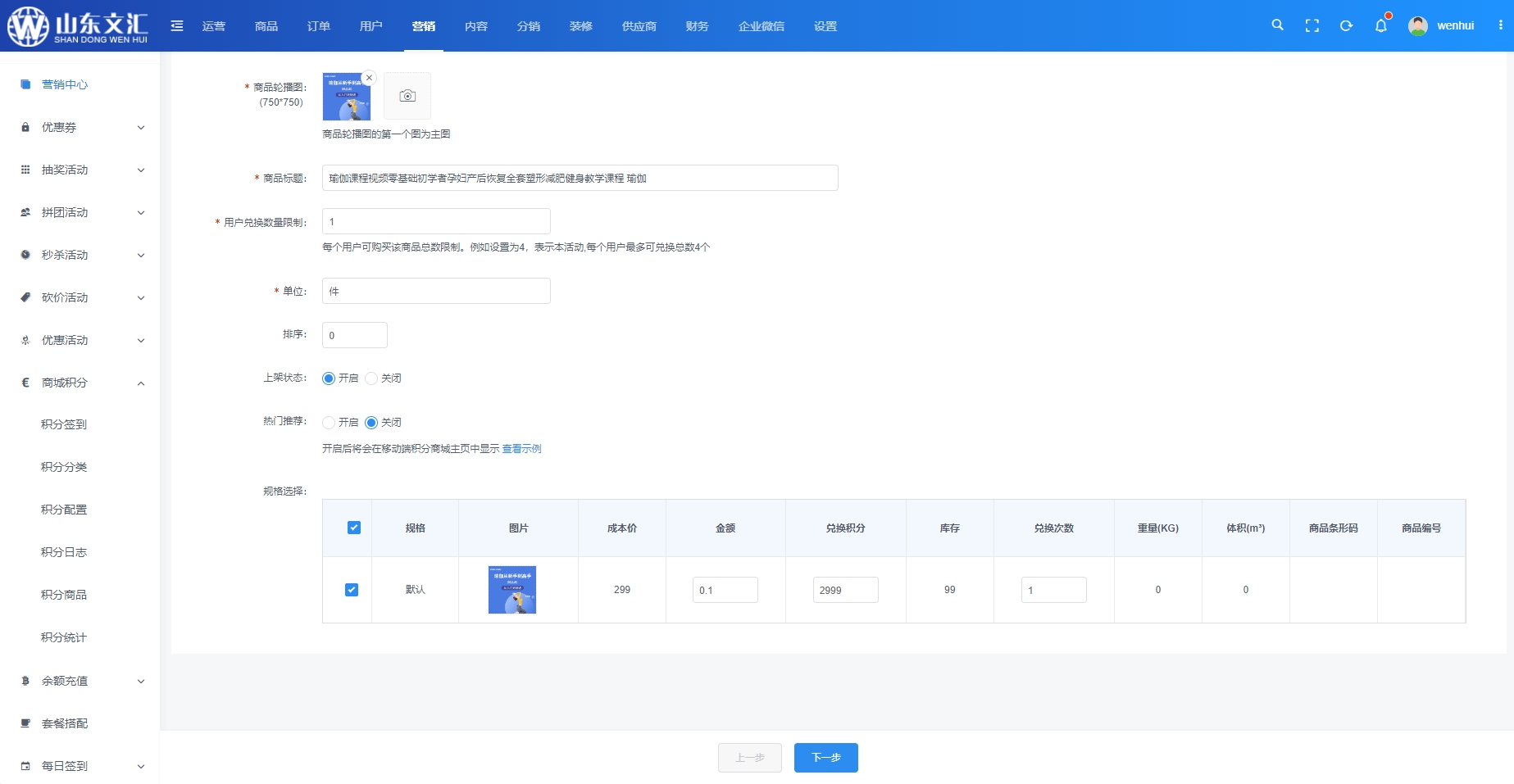Open the 分销 top menu
Screen dimensions: 1514x784
(529, 26)
